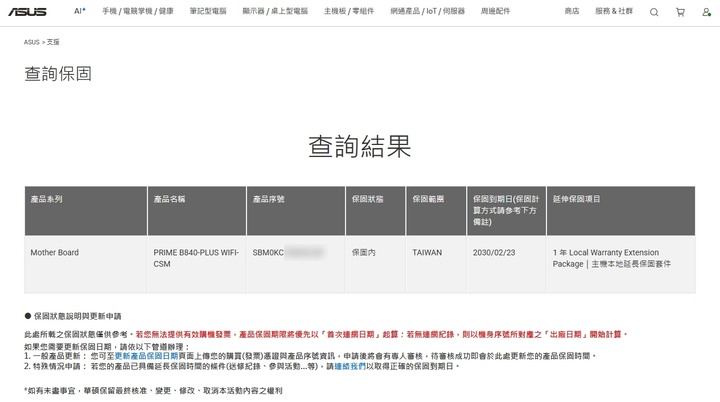Select the TAIWAN region cell

click(436, 265)
